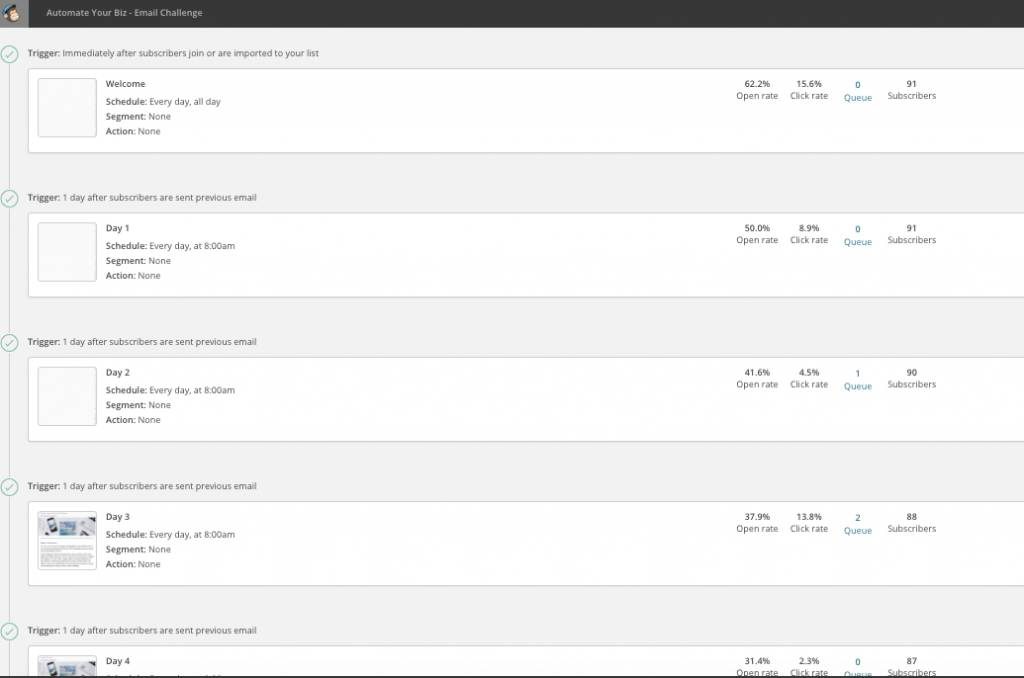The height and width of the screenshot is (678, 1024).
Task: Open the Day 4 email preview thumbnail
Action: click(x=67, y=666)
